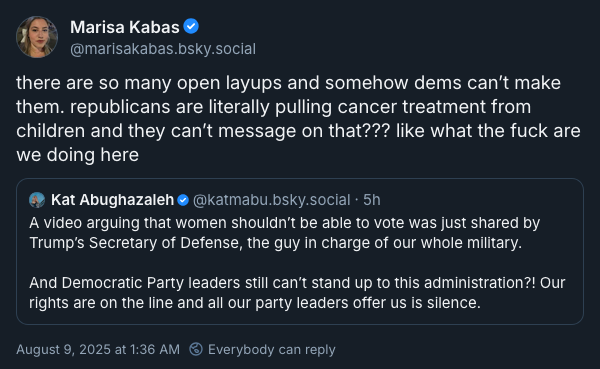The height and width of the screenshot is (369, 600).
Task: Click the Everybody can reply label
Action: click(x=272, y=349)
